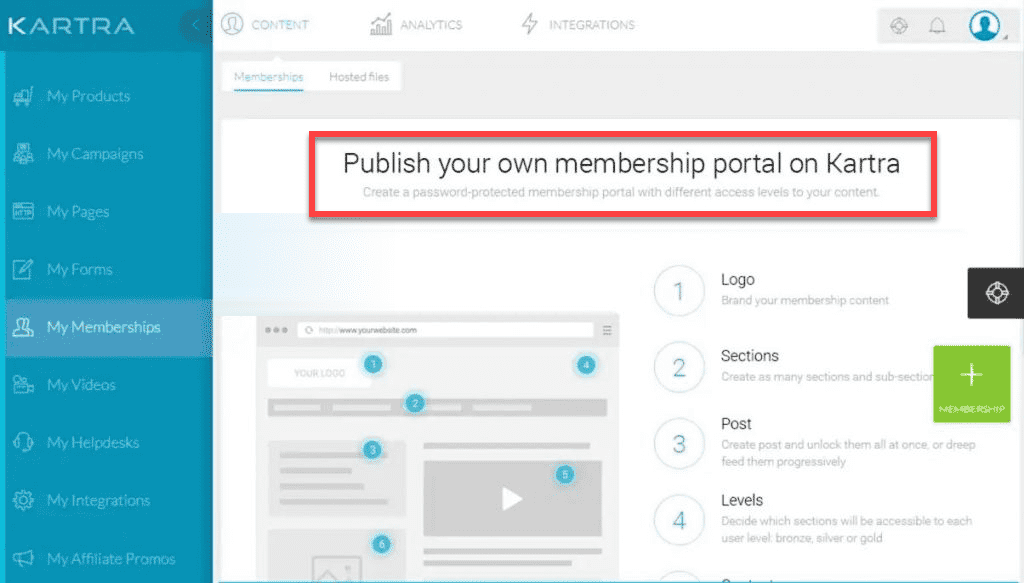Click the step 3 Post circle
The image size is (1024, 583).
pyautogui.click(x=679, y=444)
